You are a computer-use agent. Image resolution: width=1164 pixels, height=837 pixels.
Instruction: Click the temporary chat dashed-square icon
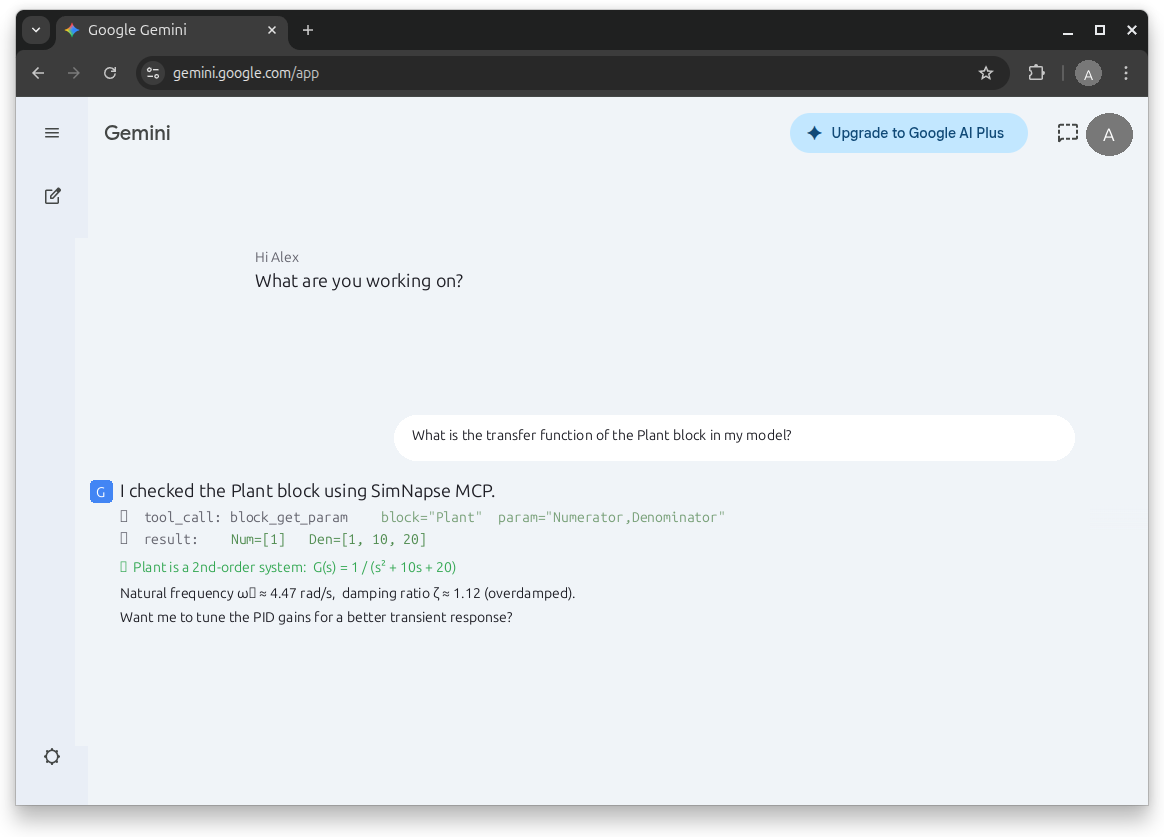point(1067,133)
